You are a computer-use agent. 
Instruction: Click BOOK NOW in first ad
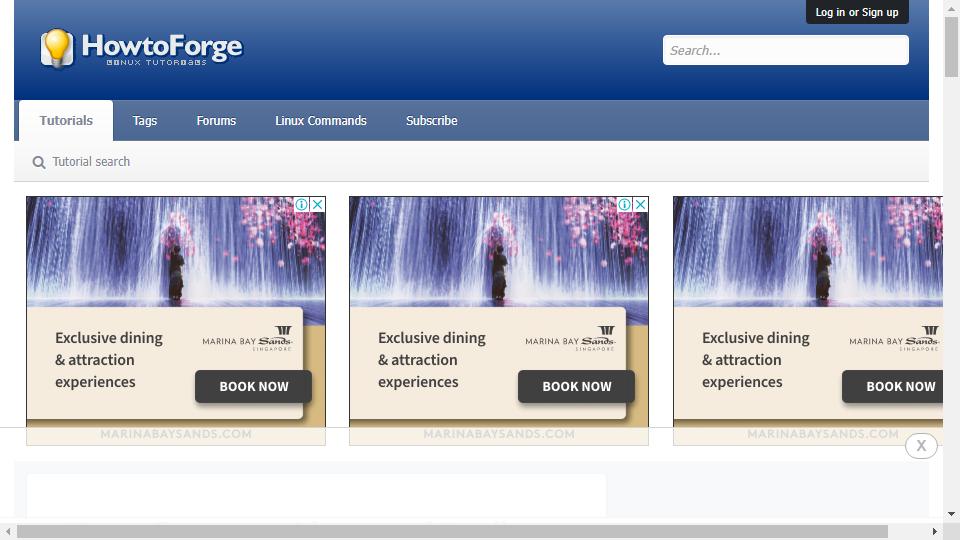(253, 386)
